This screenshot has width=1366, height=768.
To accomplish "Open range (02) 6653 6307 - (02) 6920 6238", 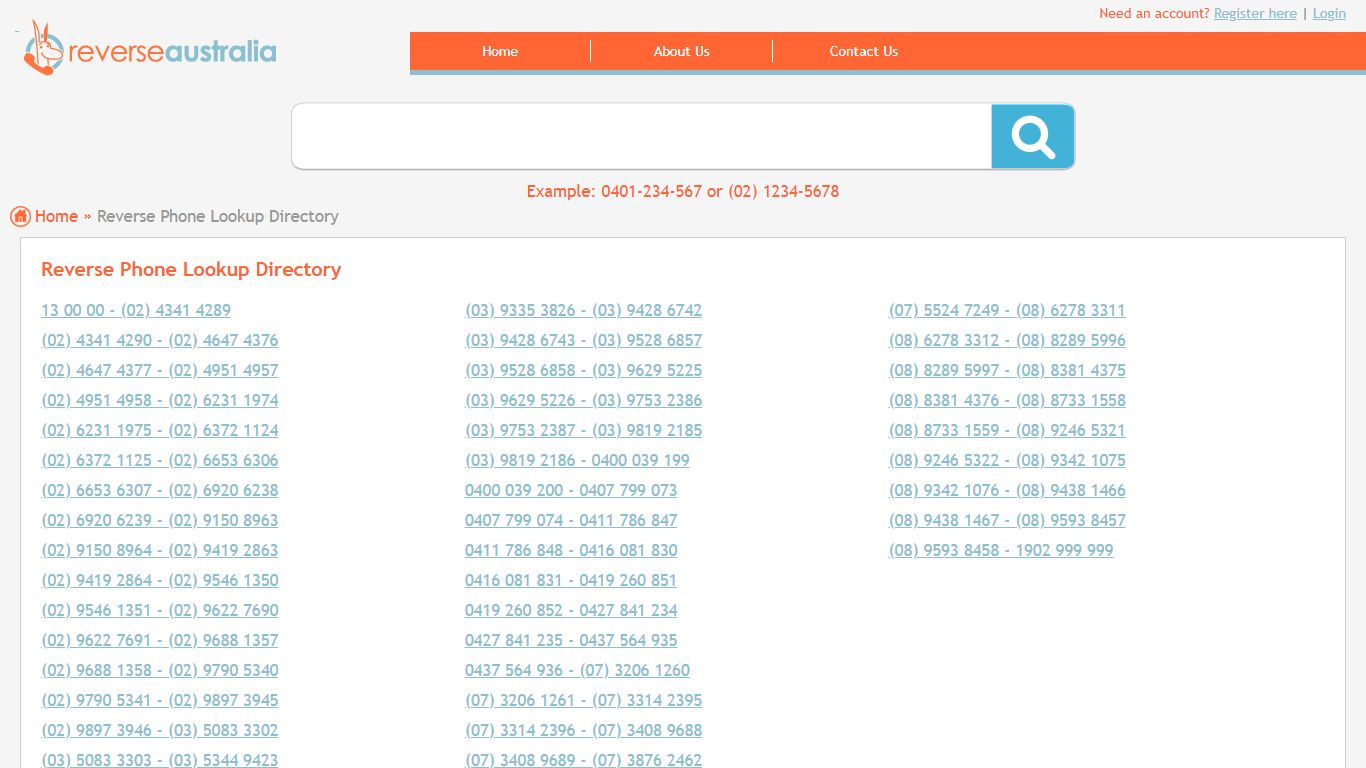I will click(x=160, y=490).
